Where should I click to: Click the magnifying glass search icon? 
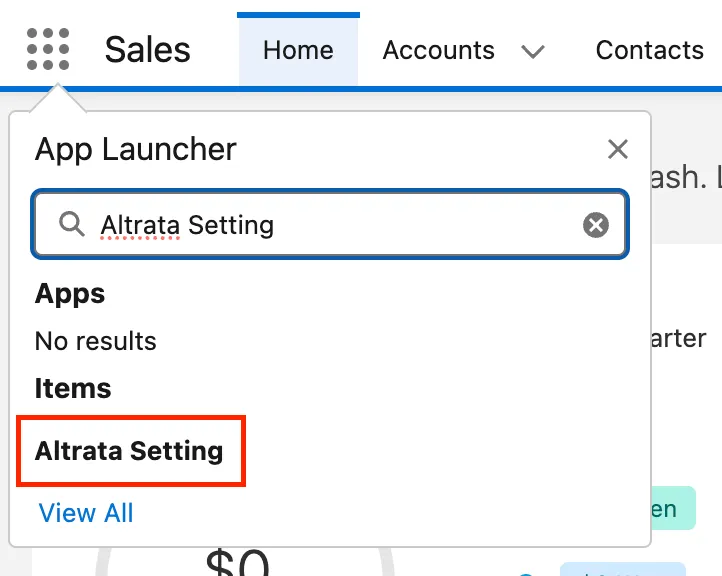tap(72, 224)
